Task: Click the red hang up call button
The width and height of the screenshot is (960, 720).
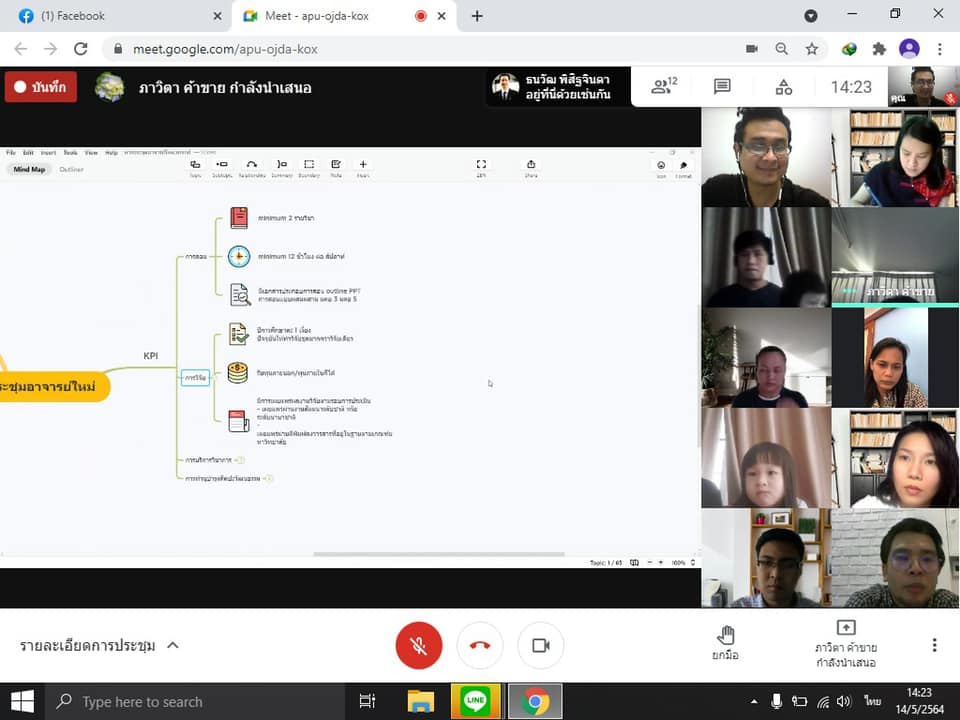Action: click(x=480, y=645)
